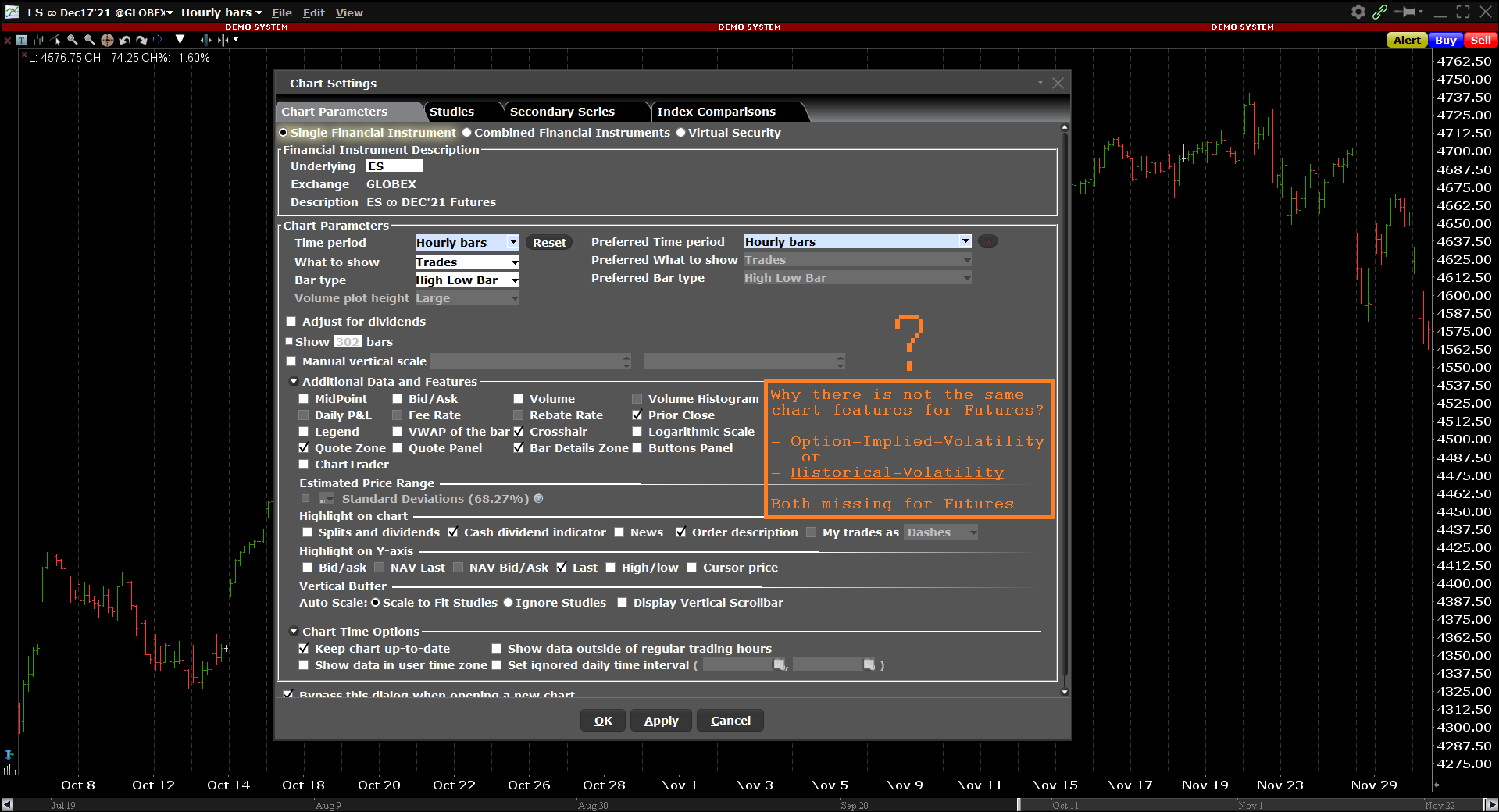Open the Edit menu

click(313, 12)
